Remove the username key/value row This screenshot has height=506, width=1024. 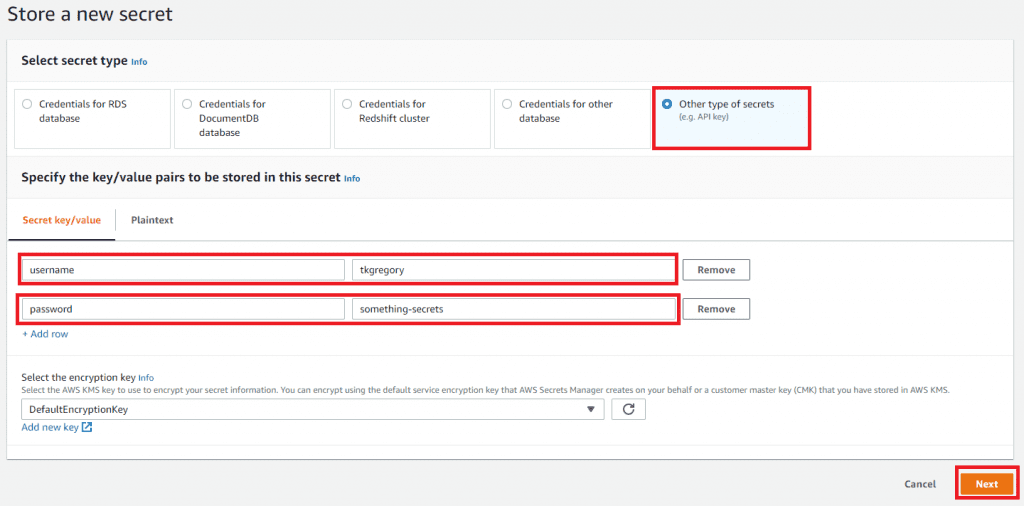[716, 270]
